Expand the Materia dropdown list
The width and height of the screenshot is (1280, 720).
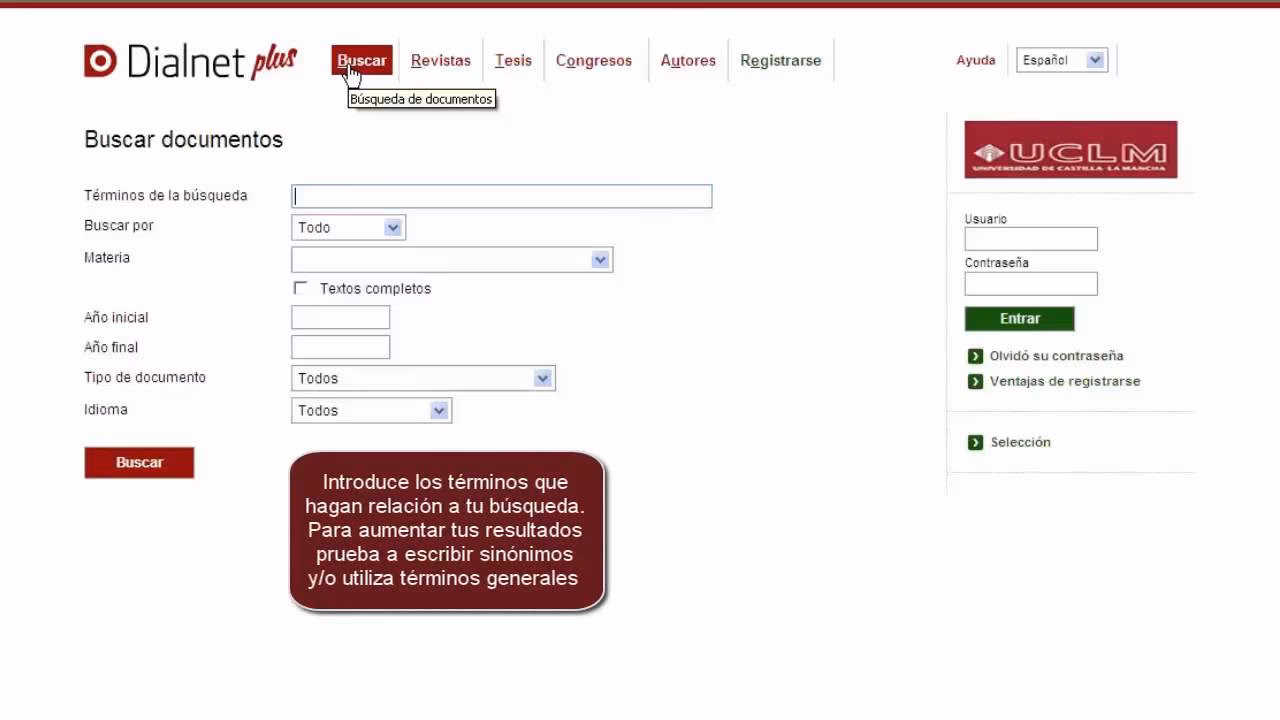(452, 260)
